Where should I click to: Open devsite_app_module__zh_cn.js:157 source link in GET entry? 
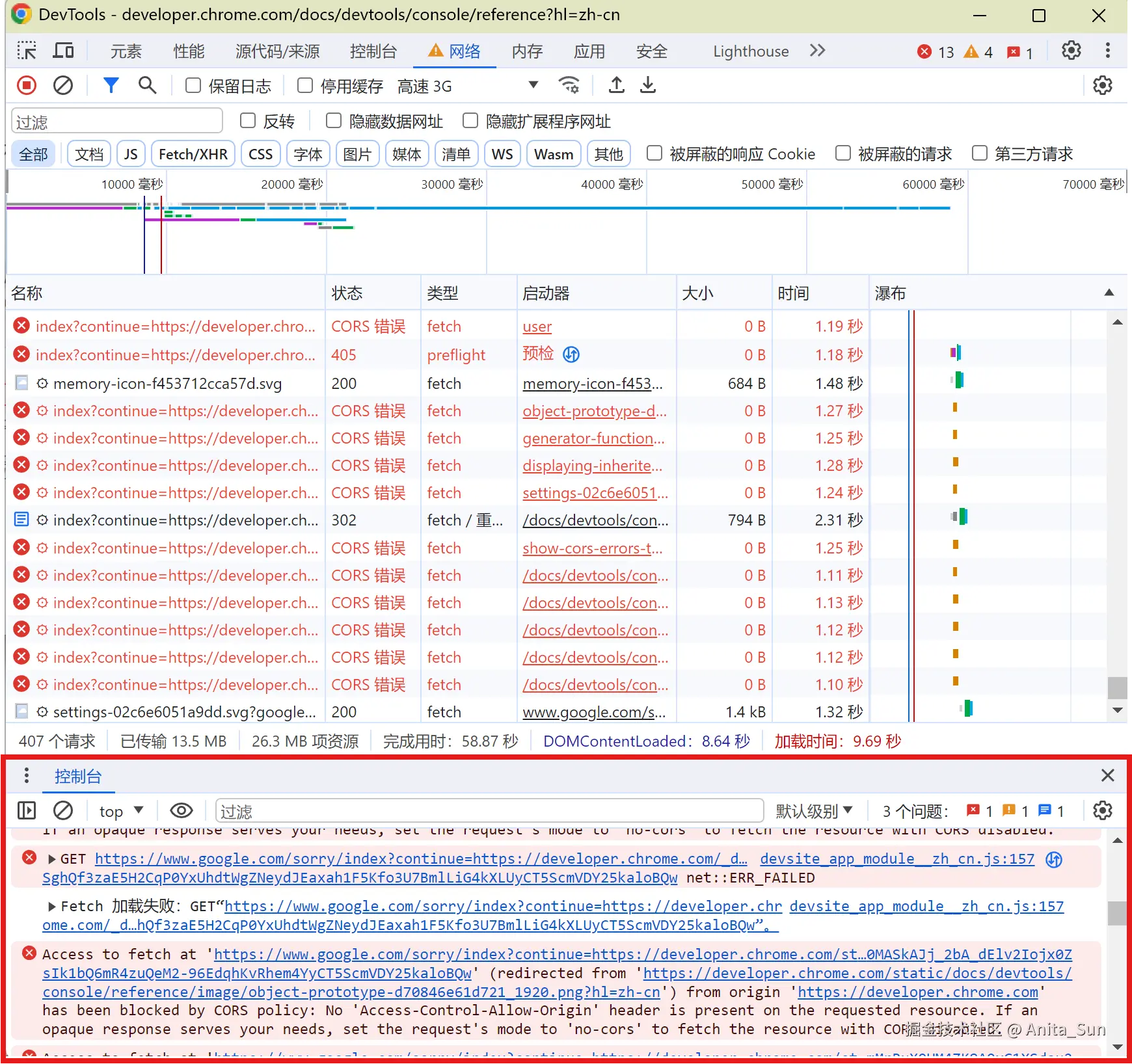897,859
